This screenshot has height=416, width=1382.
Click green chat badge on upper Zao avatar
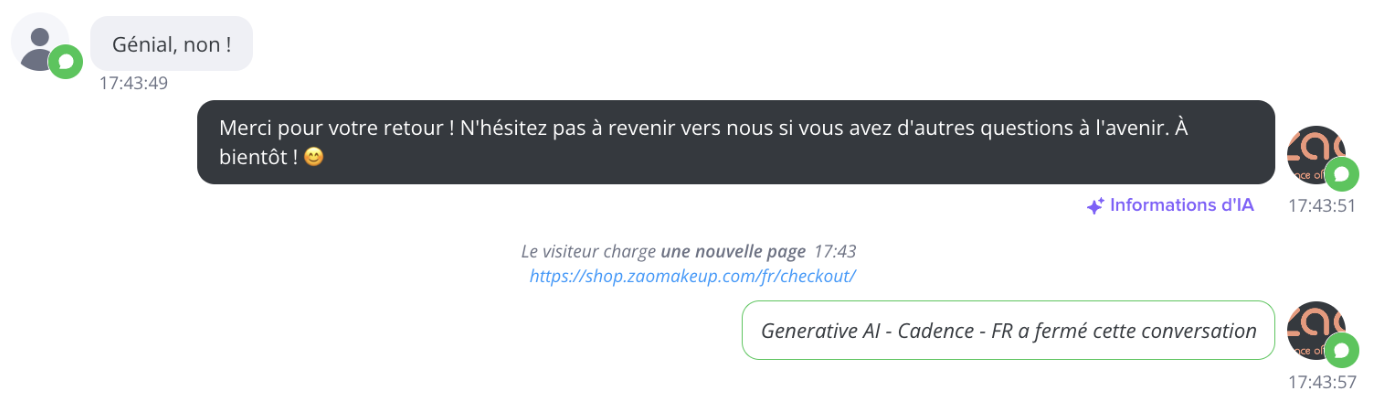(x=1342, y=175)
